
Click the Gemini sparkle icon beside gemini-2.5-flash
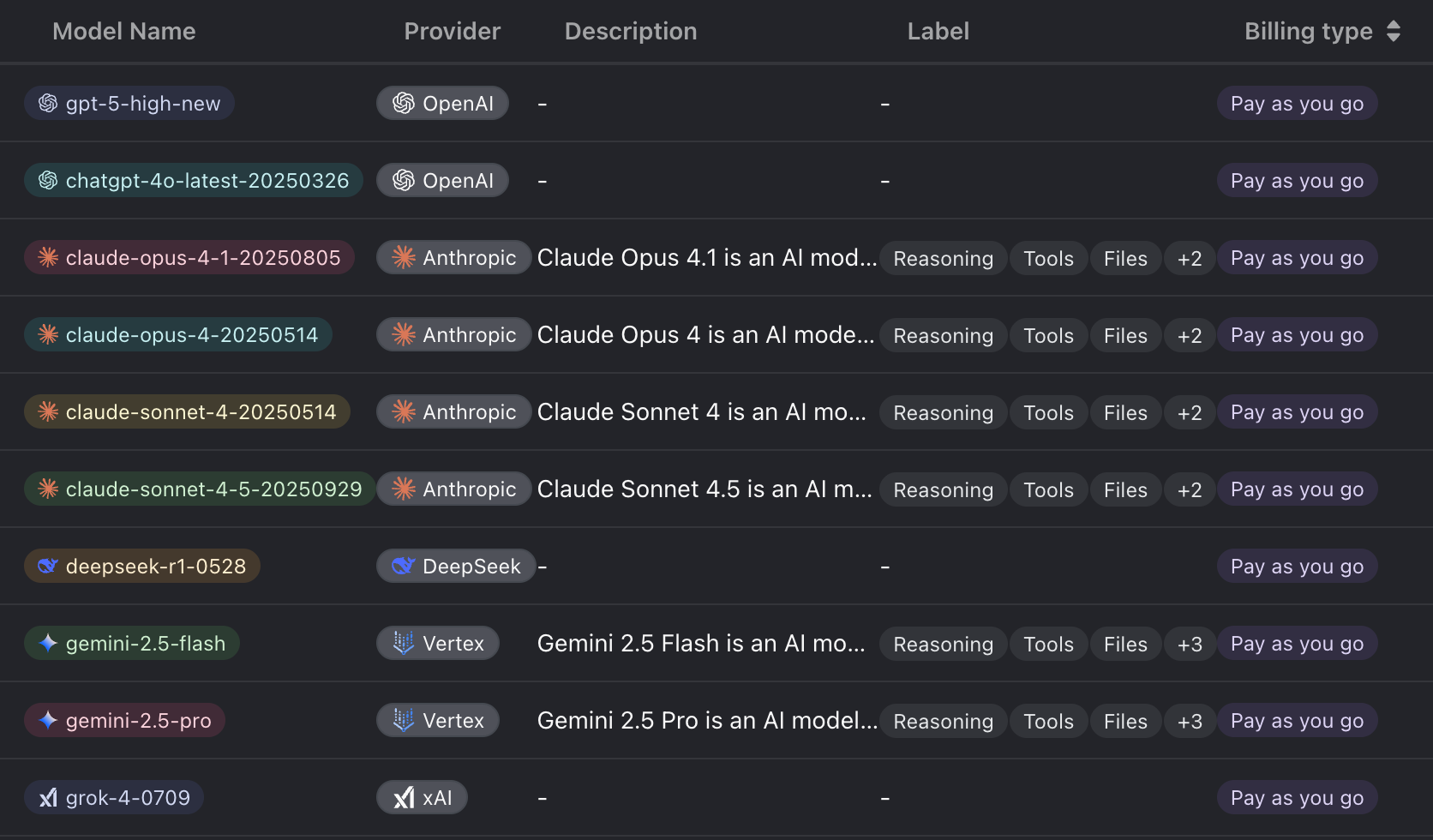coord(48,644)
